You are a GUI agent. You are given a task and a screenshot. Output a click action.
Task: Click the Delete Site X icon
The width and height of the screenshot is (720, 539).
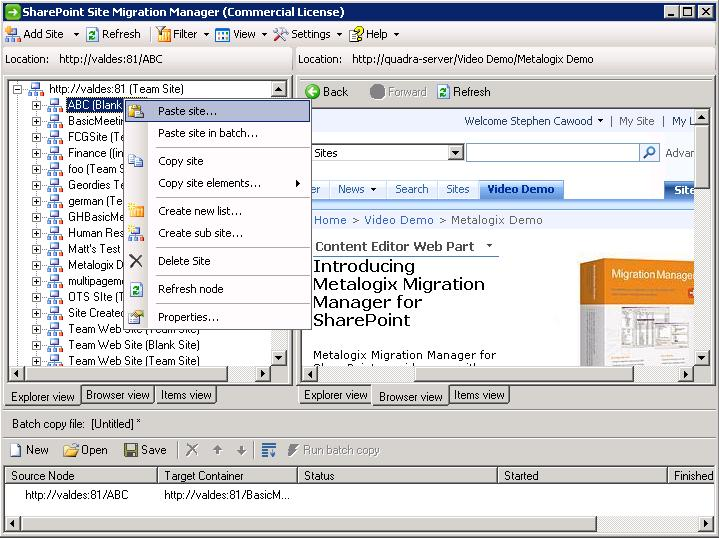tap(136, 261)
